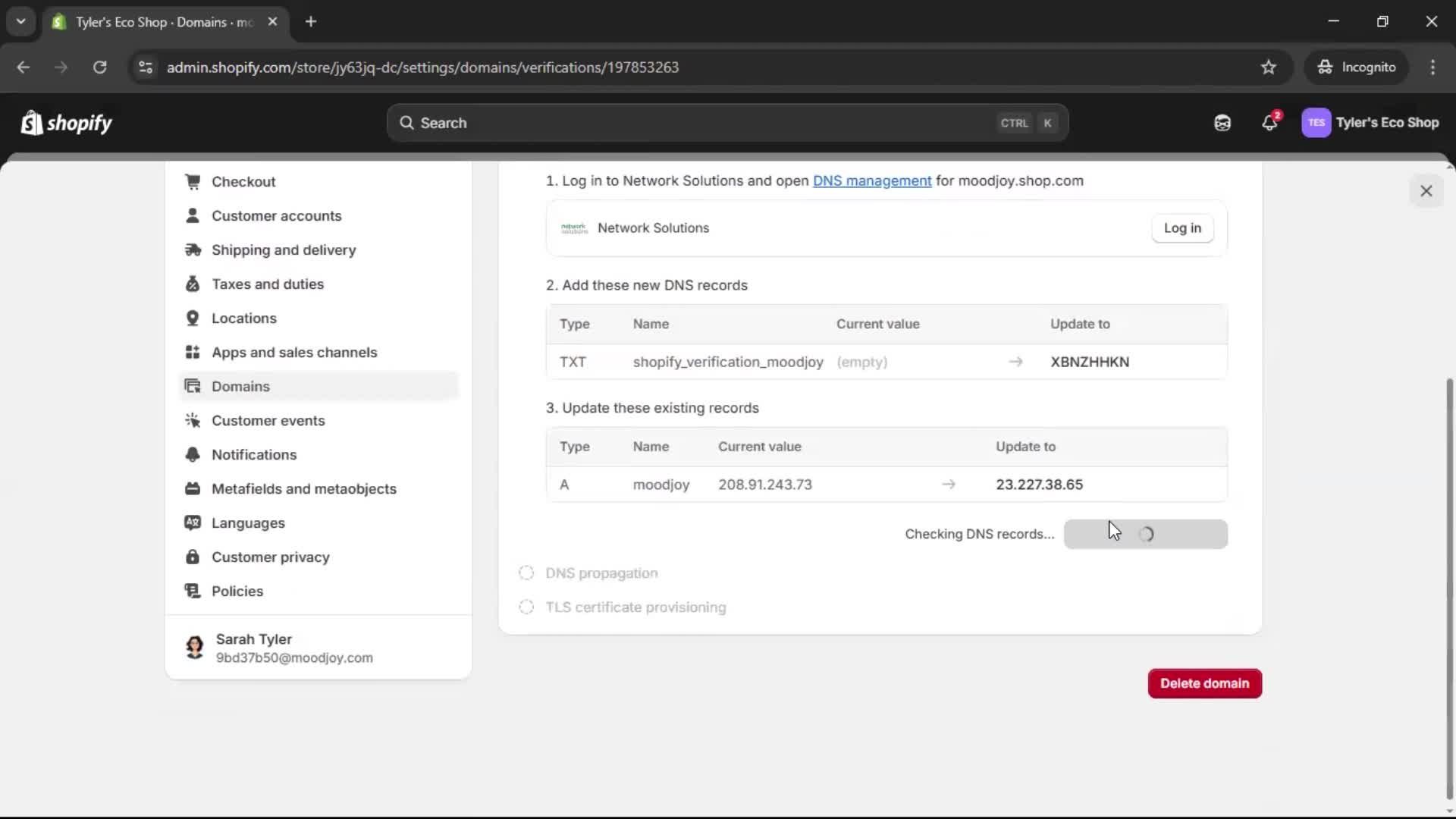
Task: Select the Locations pin icon in sidebar
Action: click(x=193, y=318)
